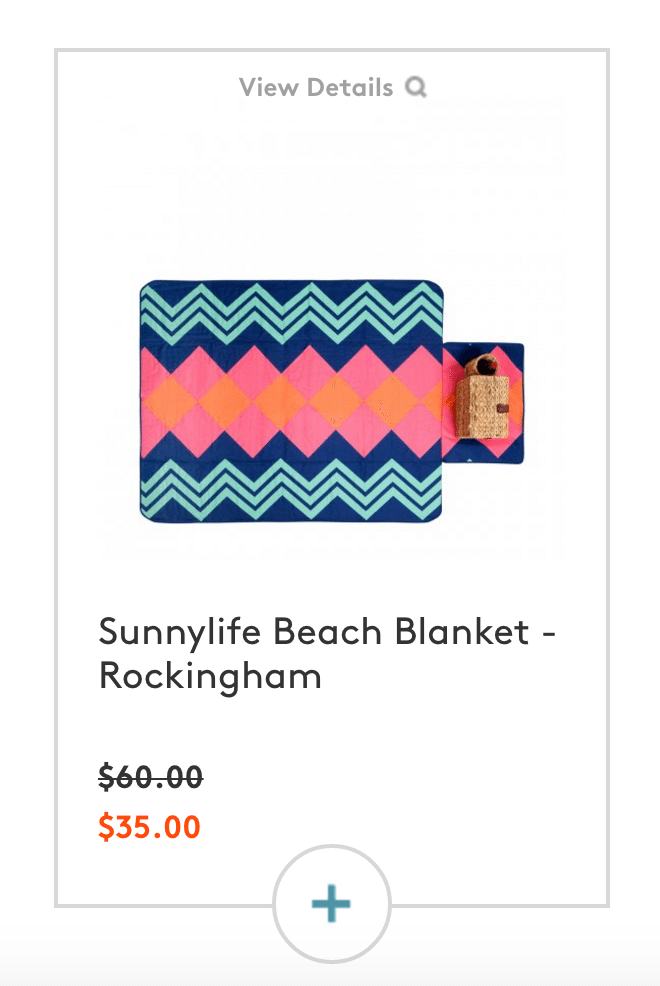Click the Sunnylife brand name text
This screenshot has width=660, height=986.
pyautogui.click(x=179, y=632)
